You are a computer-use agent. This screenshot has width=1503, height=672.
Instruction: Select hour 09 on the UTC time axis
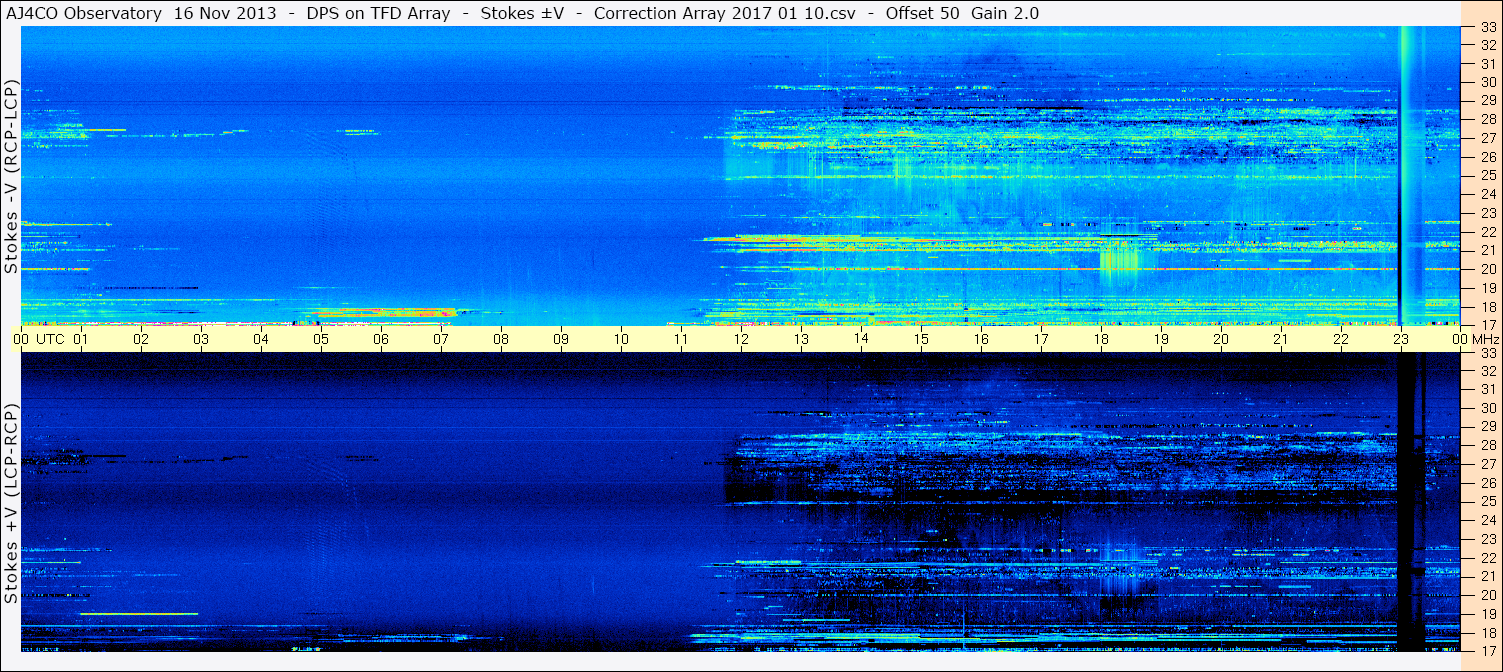click(561, 339)
